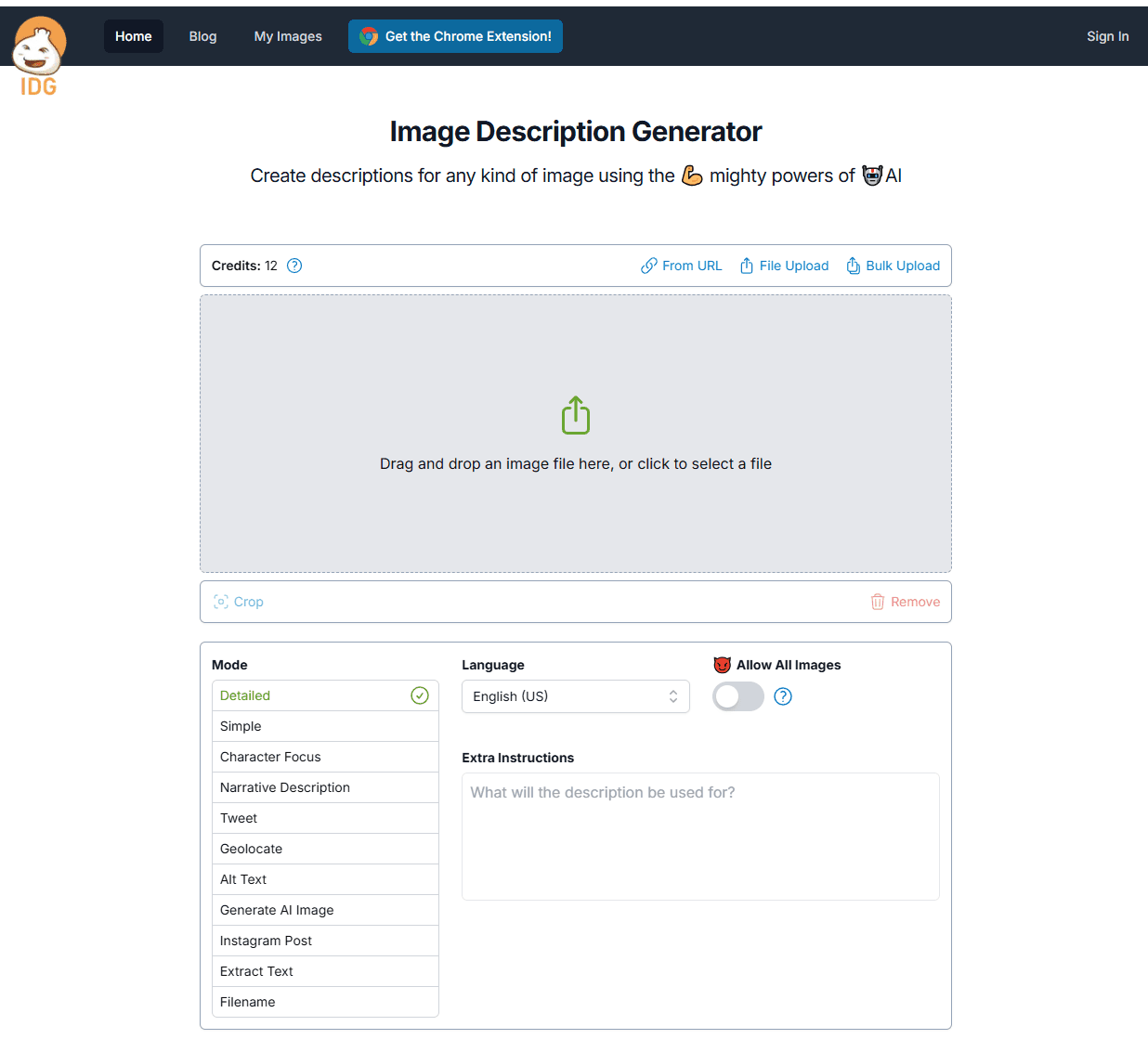Click the green upload icon in dropzone

(x=576, y=415)
